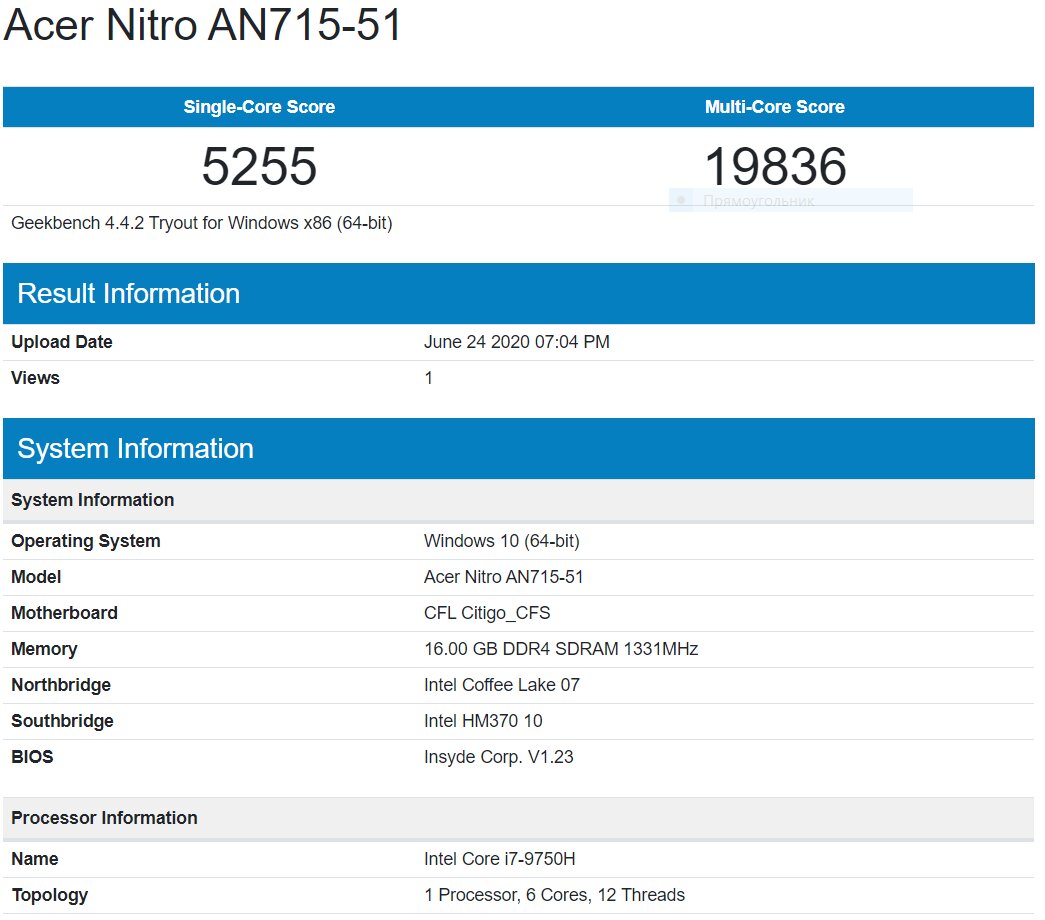The height and width of the screenshot is (920, 1045).
Task: Click the Windows 10 (64-bit) operating system value
Action: (x=501, y=541)
